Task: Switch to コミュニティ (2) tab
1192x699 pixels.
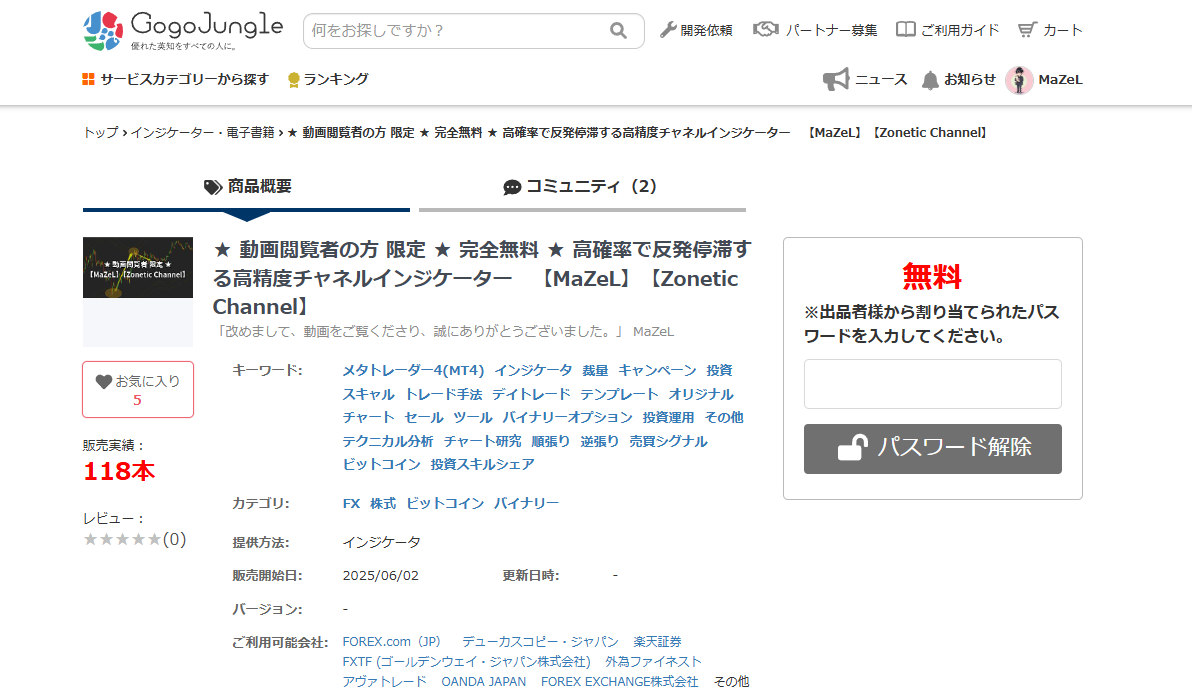Action: click(x=582, y=187)
